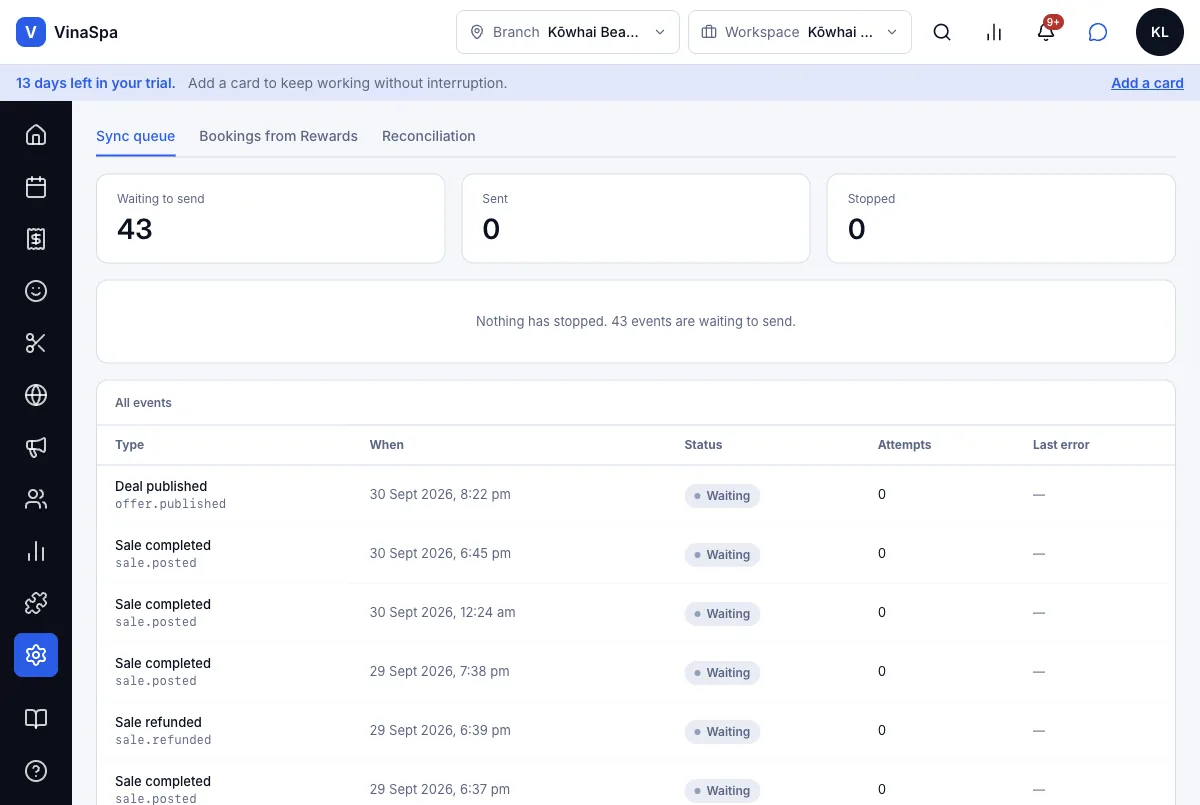Open the receipt/sales icon in sidebar
This screenshot has width=1200, height=805.
pos(36,239)
